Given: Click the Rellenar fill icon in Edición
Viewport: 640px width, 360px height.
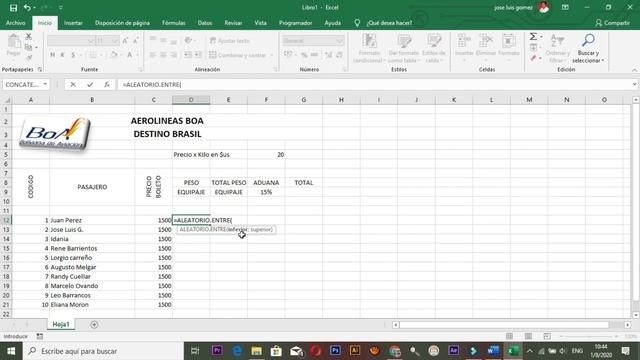Looking at the screenshot, I should point(533,48).
